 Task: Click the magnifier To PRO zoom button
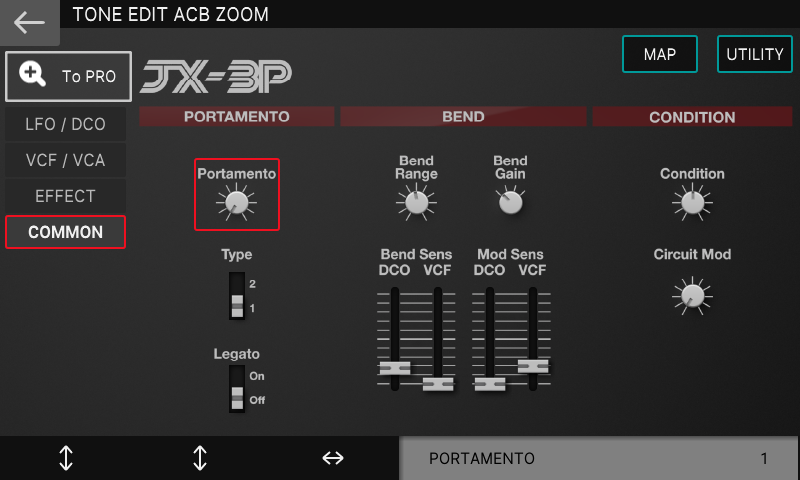point(68,77)
